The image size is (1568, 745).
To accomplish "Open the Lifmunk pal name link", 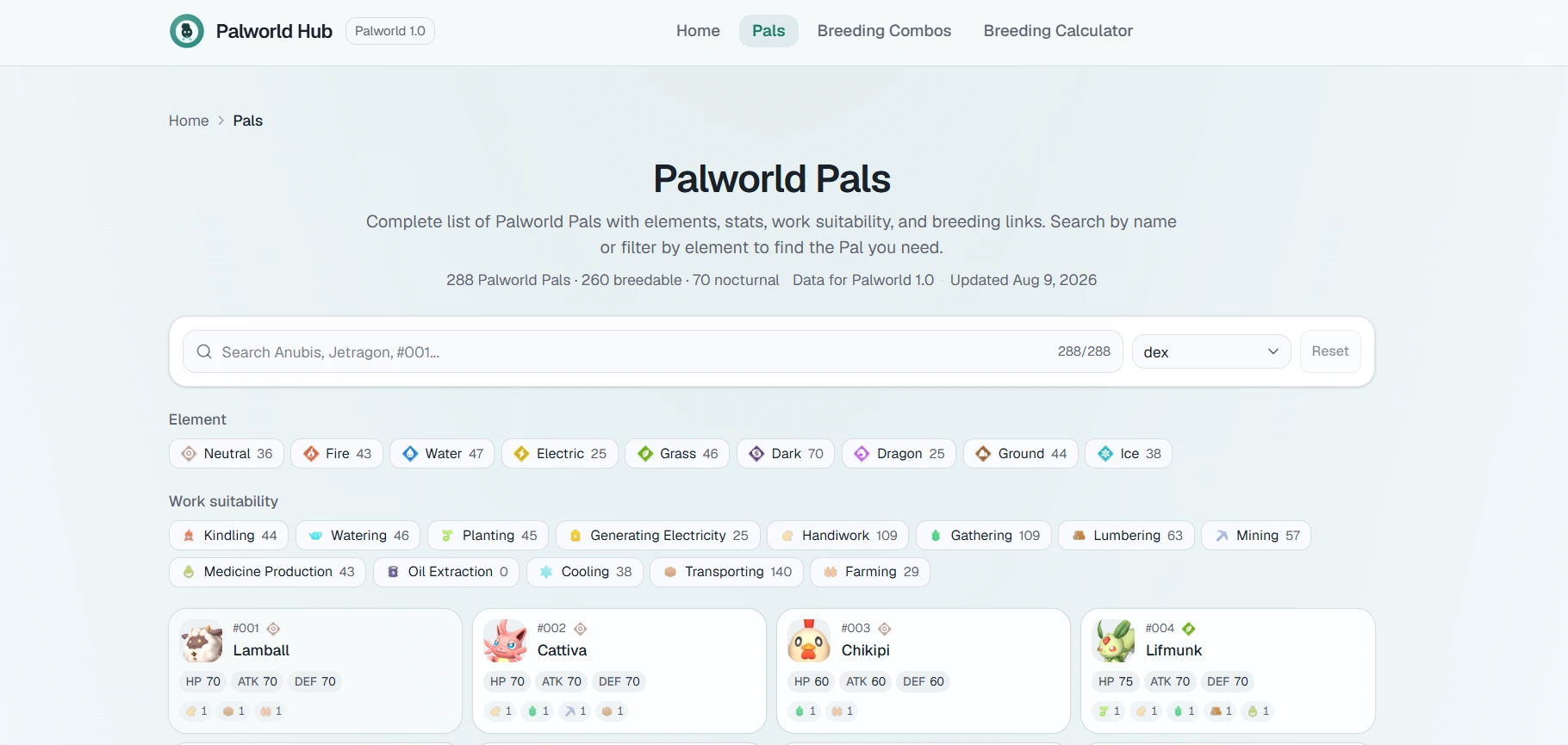I will (x=1173, y=650).
